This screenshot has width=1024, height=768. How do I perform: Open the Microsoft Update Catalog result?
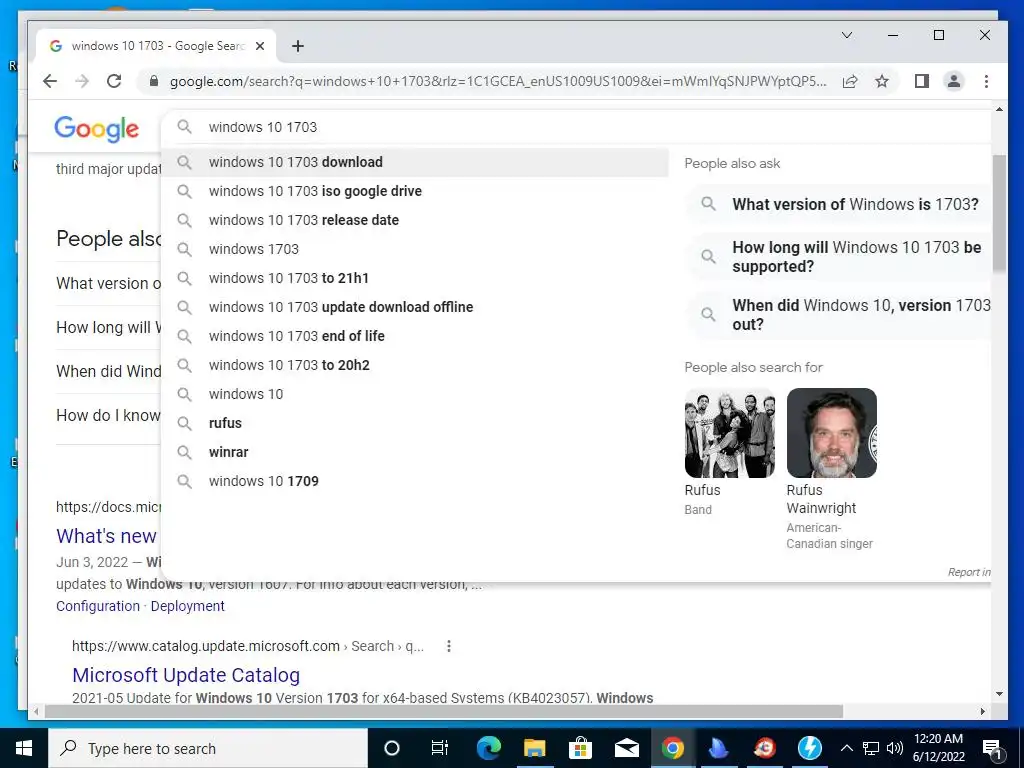[x=186, y=675]
